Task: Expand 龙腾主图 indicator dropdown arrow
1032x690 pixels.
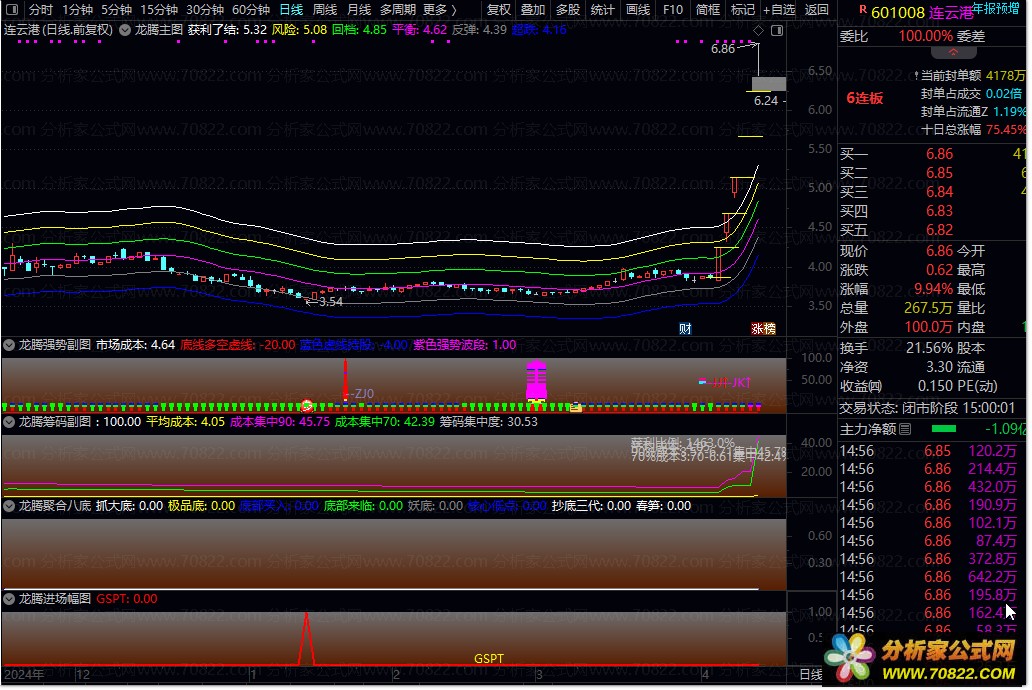Action: point(124,30)
